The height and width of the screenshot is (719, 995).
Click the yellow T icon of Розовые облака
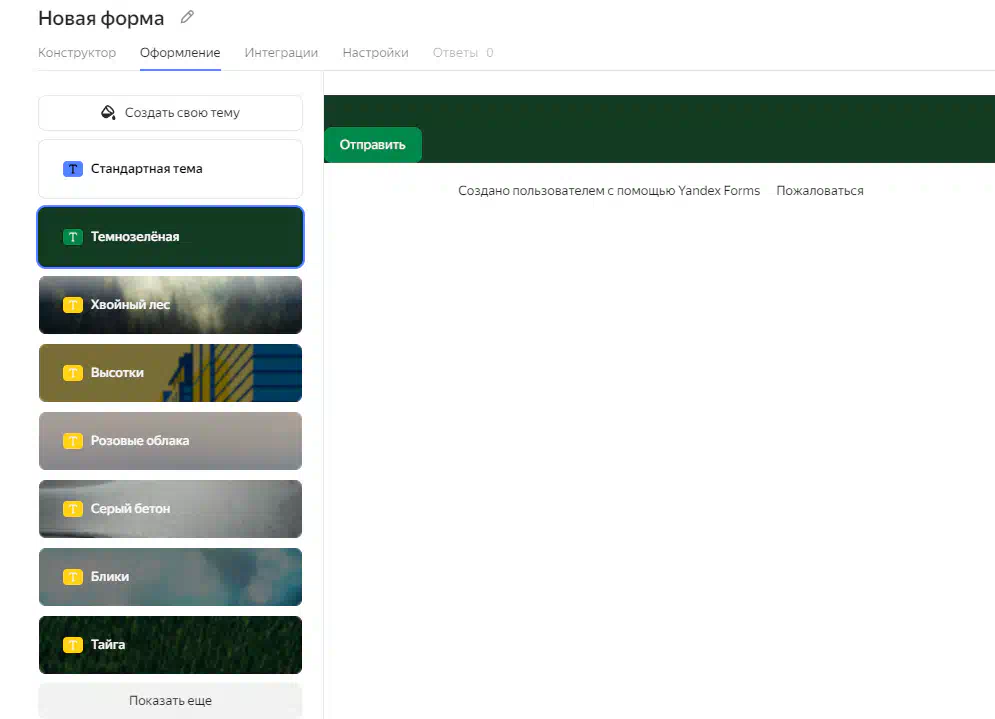click(73, 440)
